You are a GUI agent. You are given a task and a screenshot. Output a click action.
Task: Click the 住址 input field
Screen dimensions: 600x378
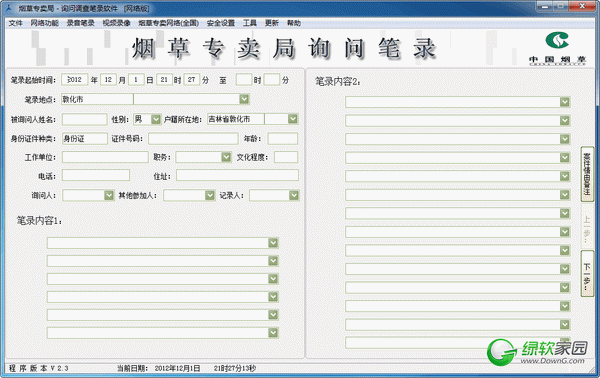pyautogui.click(x=237, y=176)
